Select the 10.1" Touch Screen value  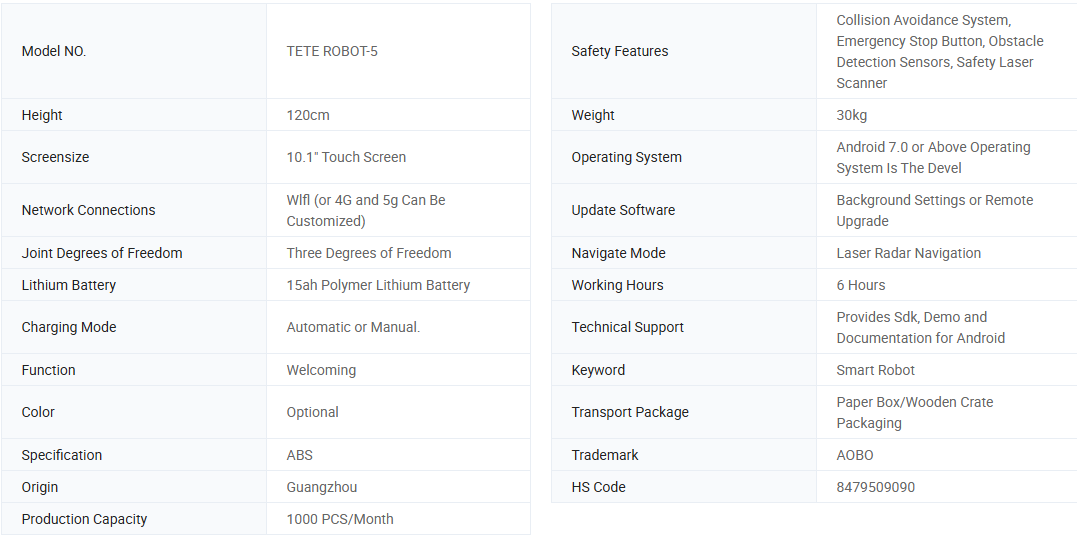(x=346, y=157)
